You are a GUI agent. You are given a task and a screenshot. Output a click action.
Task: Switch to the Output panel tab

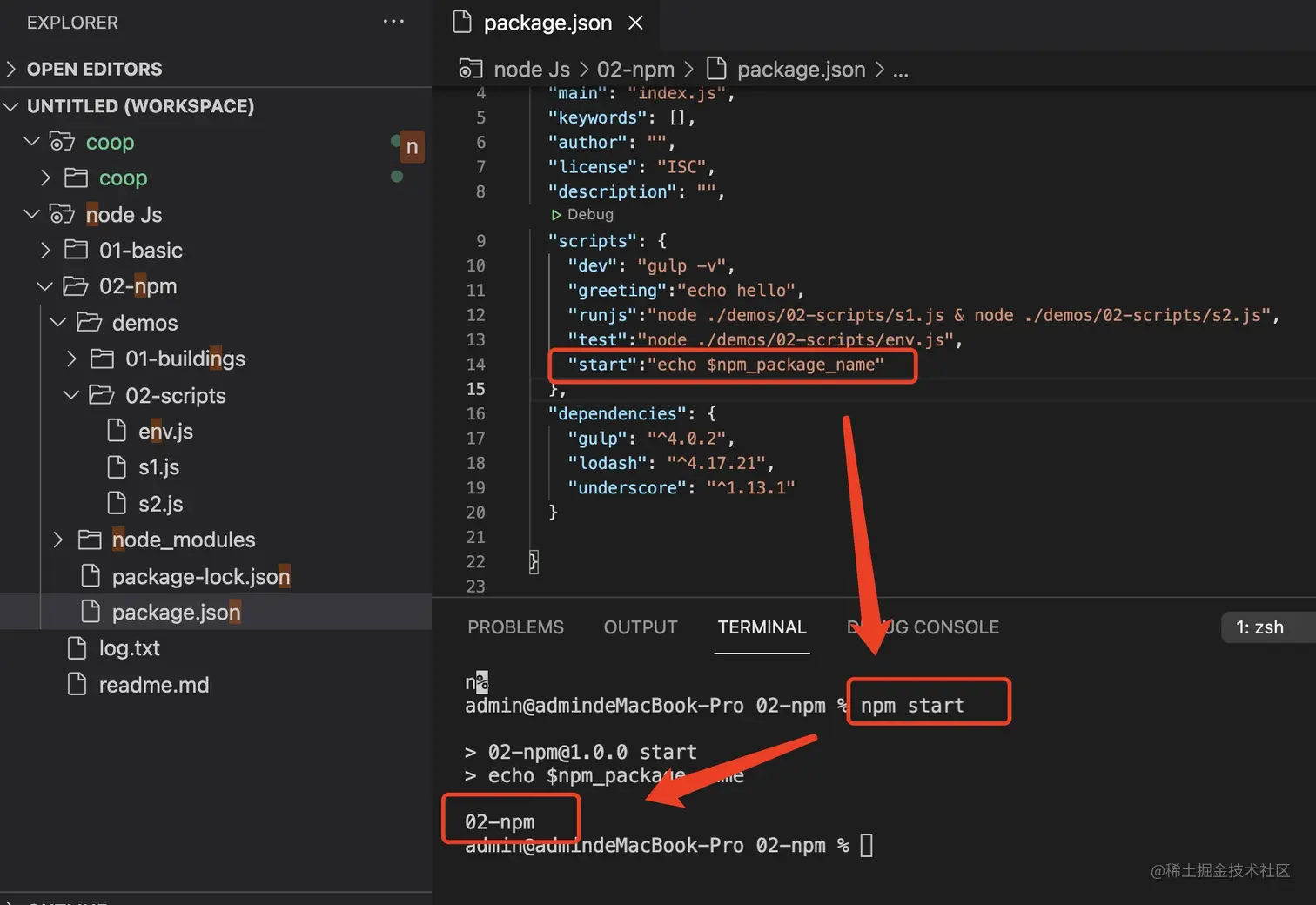click(x=641, y=627)
